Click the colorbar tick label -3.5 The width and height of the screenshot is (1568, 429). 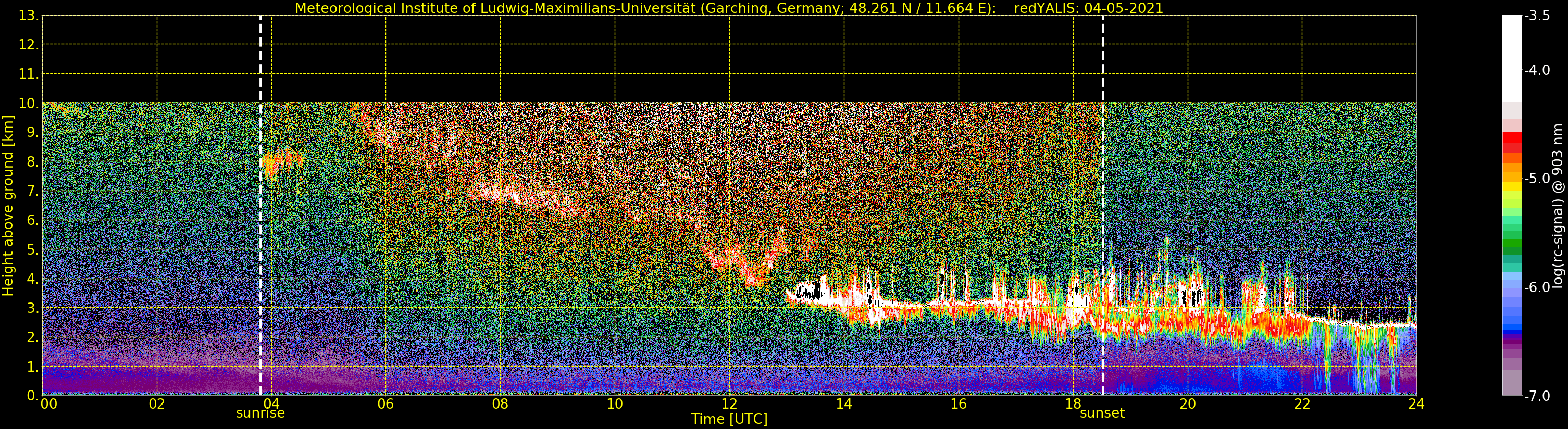[x=1537, y=17]
